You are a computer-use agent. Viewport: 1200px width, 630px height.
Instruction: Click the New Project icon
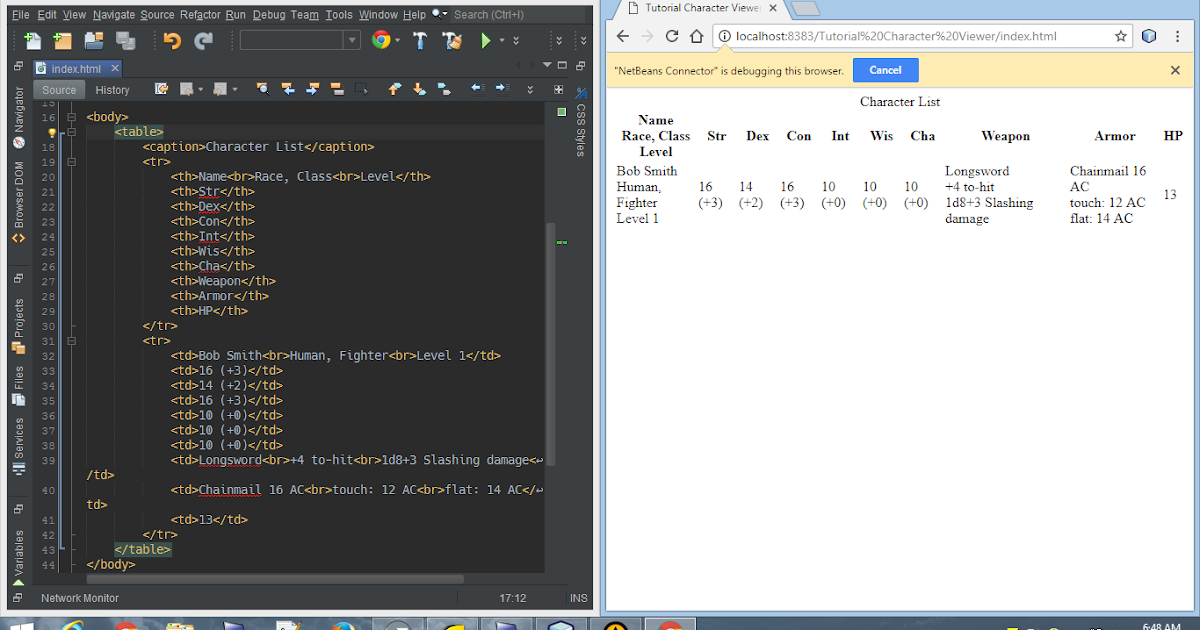(61, 40)
